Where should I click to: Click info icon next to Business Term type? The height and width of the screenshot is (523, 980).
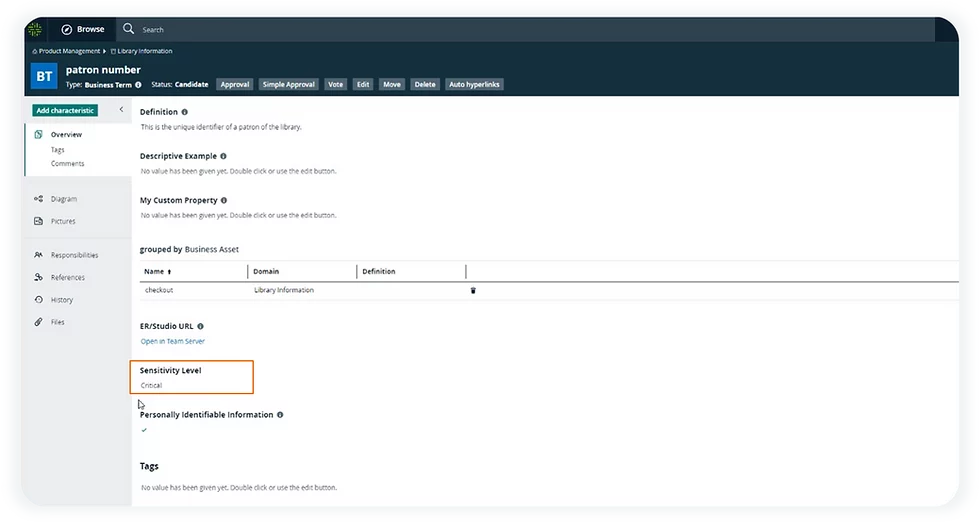[x=138, y=85]
